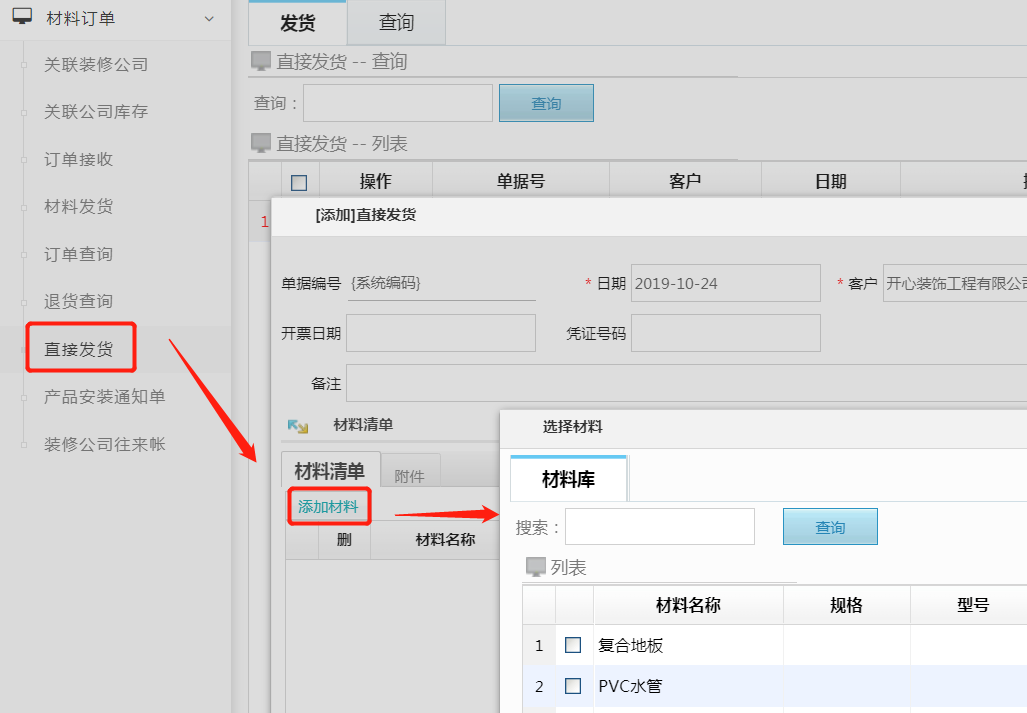Open 退货查询 from the left menu
Viewport: 1027px width, 713px height.
coord(79,299)
